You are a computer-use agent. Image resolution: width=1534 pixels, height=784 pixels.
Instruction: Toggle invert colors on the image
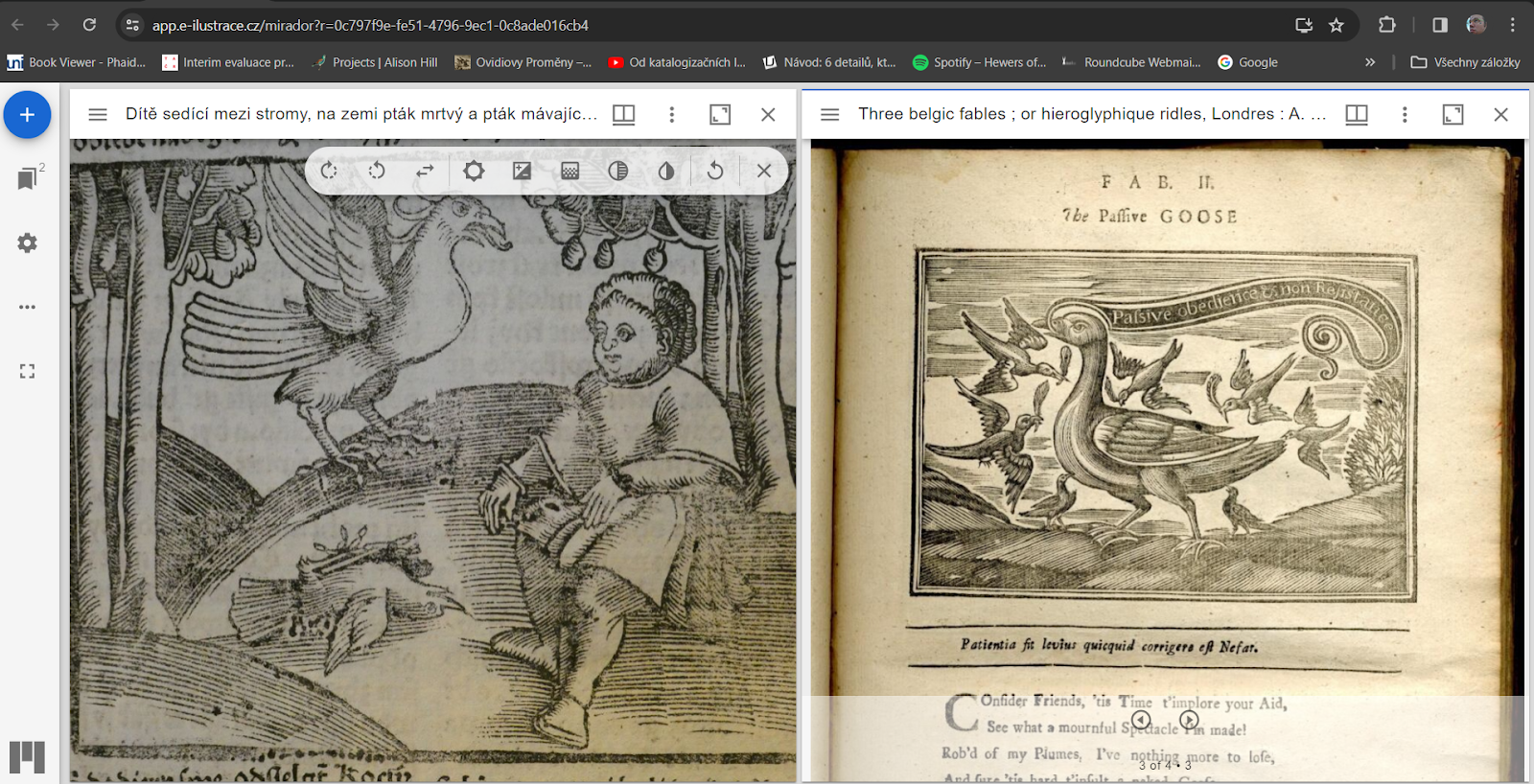[x=666, y=171]
